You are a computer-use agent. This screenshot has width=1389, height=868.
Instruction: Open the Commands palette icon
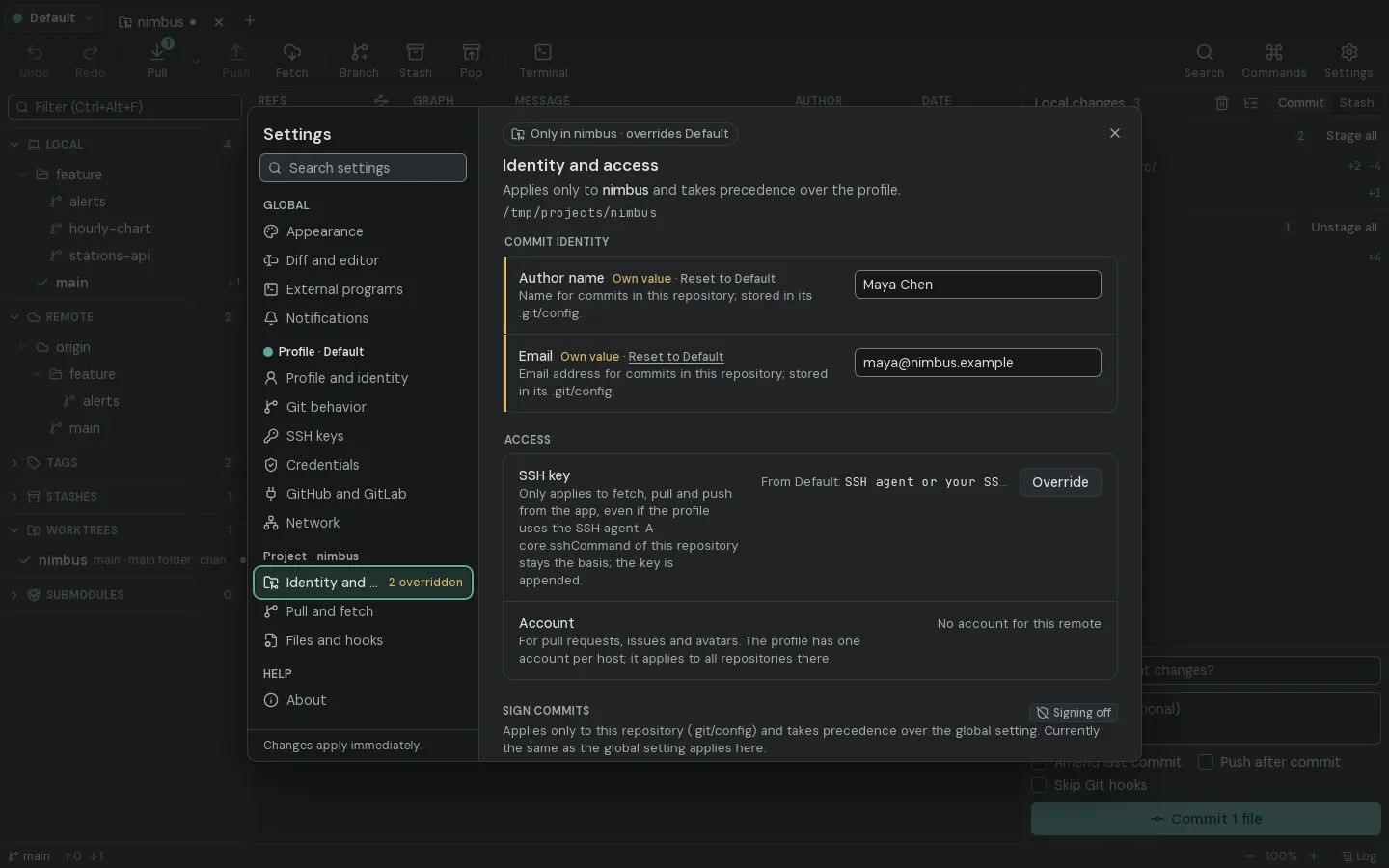[1274, 61]
